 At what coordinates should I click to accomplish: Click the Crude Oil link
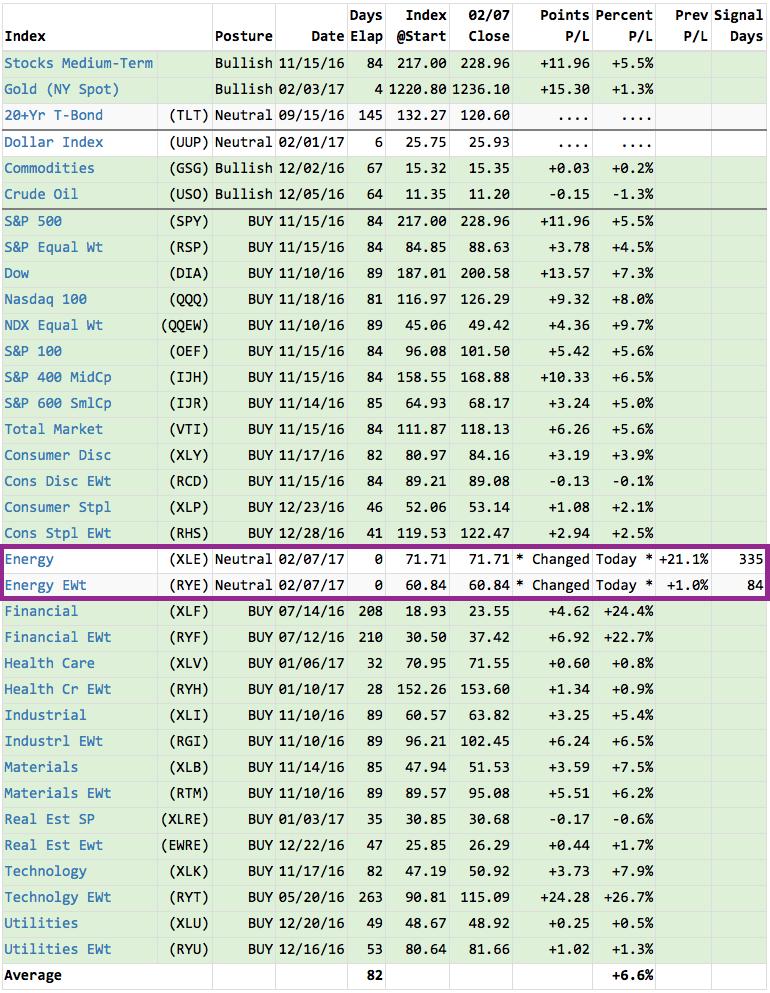point(41,194)
